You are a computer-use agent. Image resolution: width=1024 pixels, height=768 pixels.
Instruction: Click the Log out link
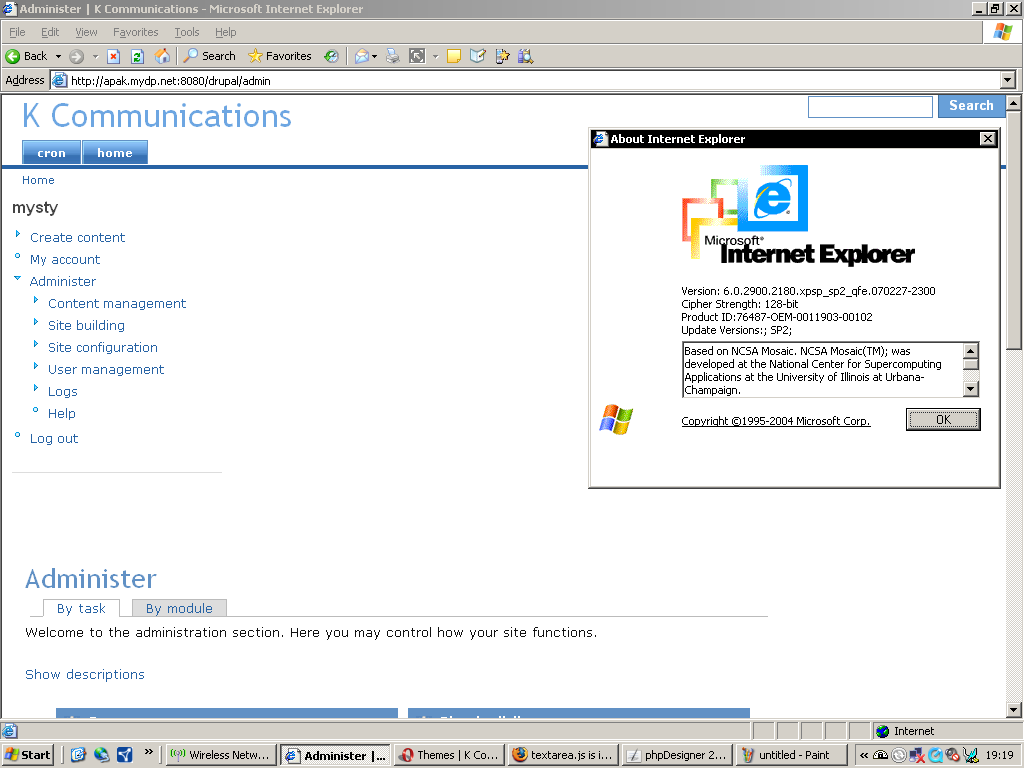[x=54, y=439]
